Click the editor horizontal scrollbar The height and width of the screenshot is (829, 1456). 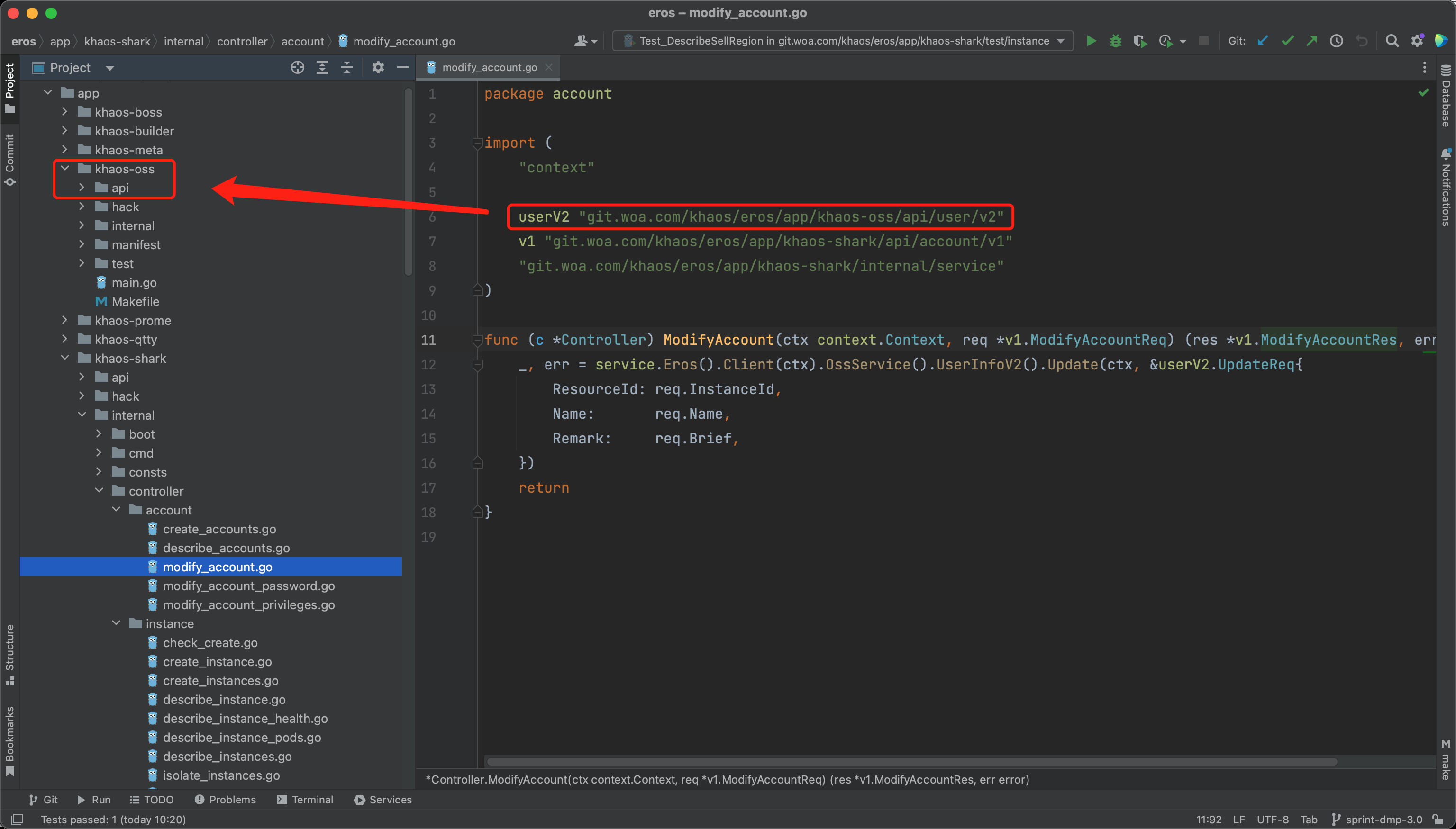tap(911, 761)
